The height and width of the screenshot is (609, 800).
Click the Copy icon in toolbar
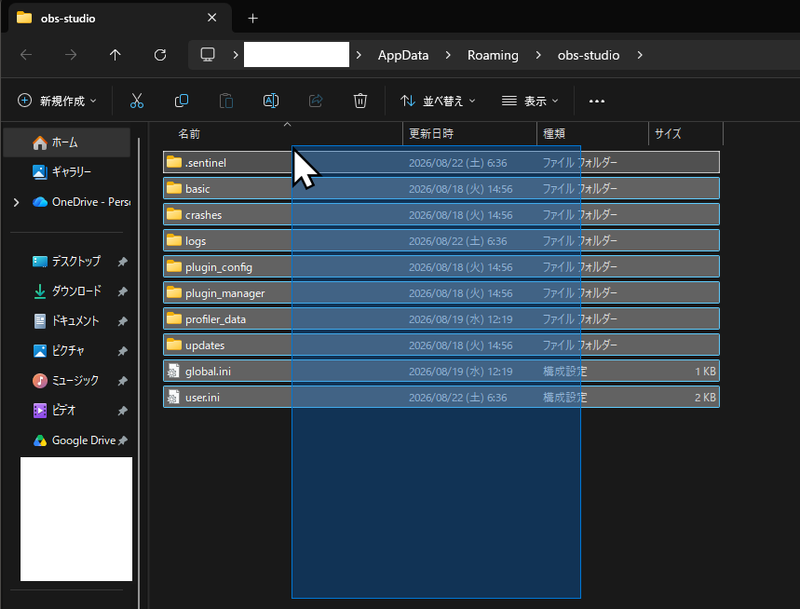pos(181,101)
